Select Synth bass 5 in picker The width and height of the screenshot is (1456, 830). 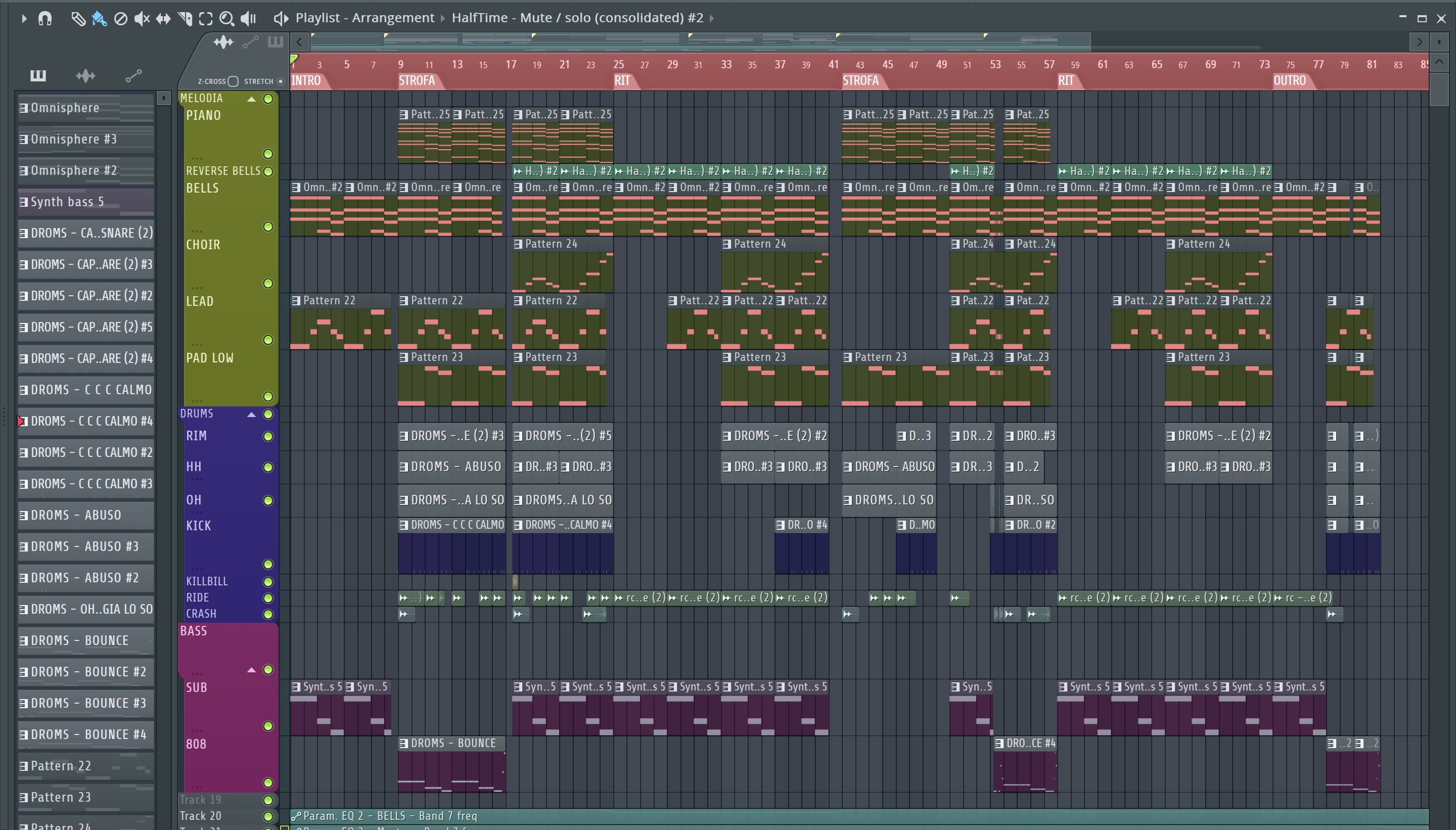85,202
